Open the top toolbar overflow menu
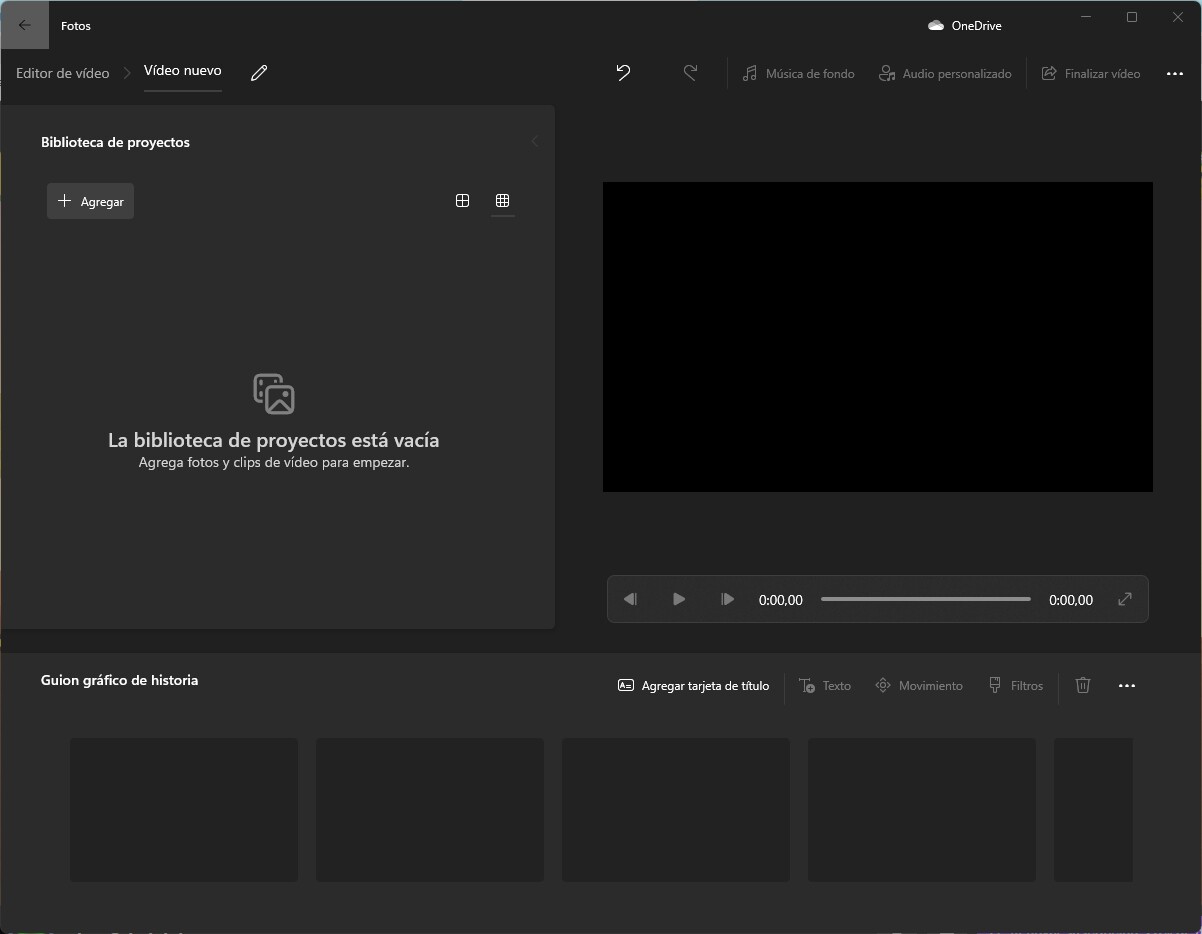 [x=1174, y=73]
